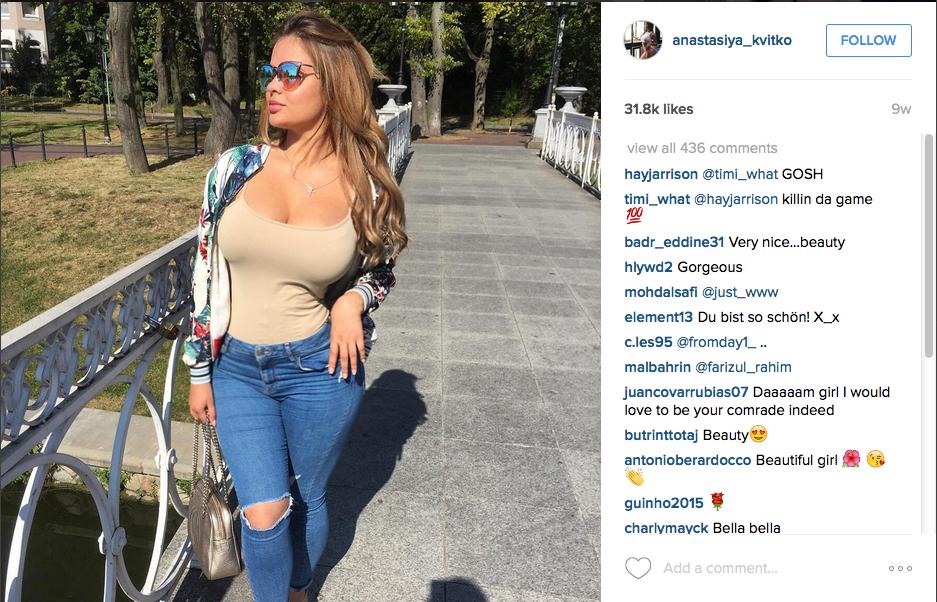Image resolution: width=937 pixels, height=602 pixels.
Task: Select the @fromday1_ mention link
Action: click(x=716, y=342)
